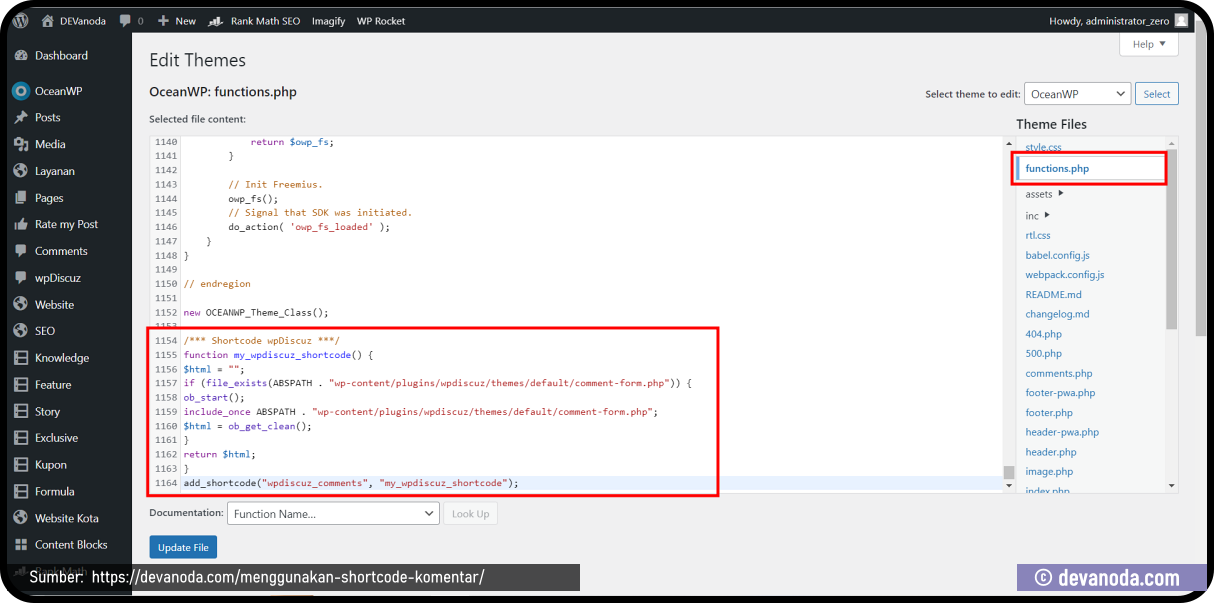Viewport: 1214px width, 603px height.
Task: Open Rank Math SEO chart icon in admin bar
Action: tap(215, 21)
